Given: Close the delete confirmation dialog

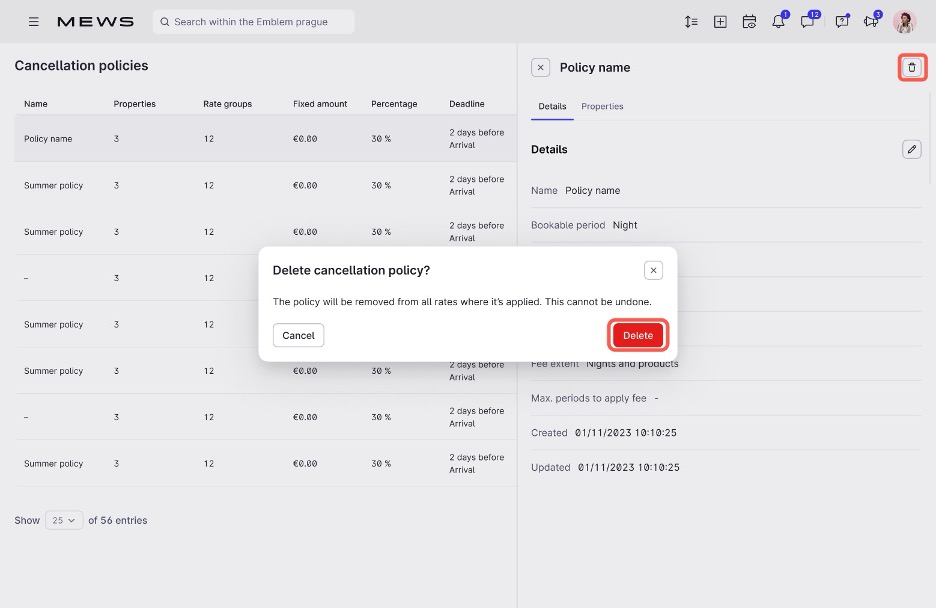Looking at the screenshot, I should pyautogui.click(x=654, y=270).
